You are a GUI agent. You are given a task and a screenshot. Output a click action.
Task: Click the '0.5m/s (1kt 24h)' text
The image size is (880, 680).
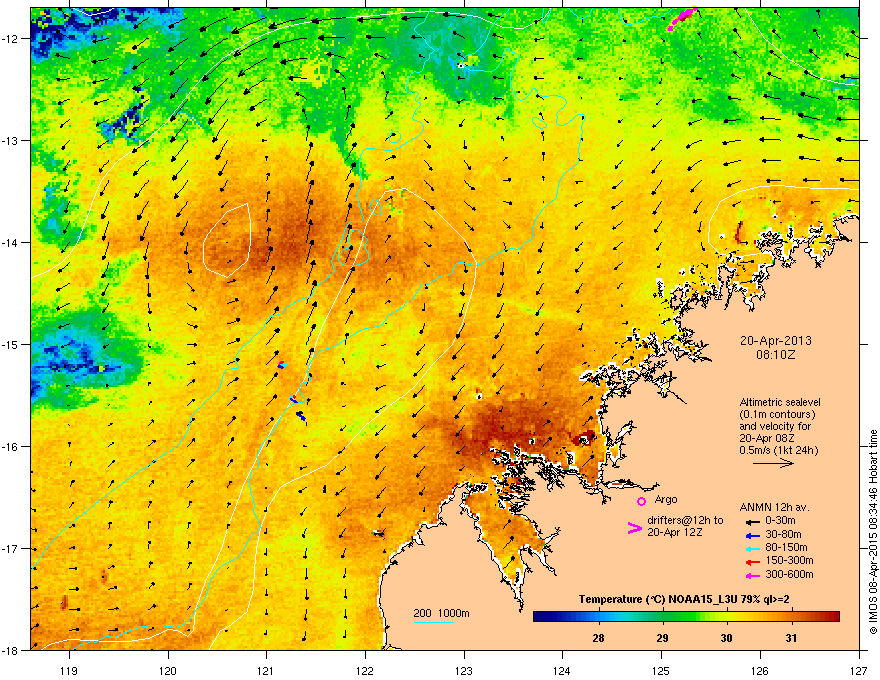pyautogui.click(x=778, y=450)
